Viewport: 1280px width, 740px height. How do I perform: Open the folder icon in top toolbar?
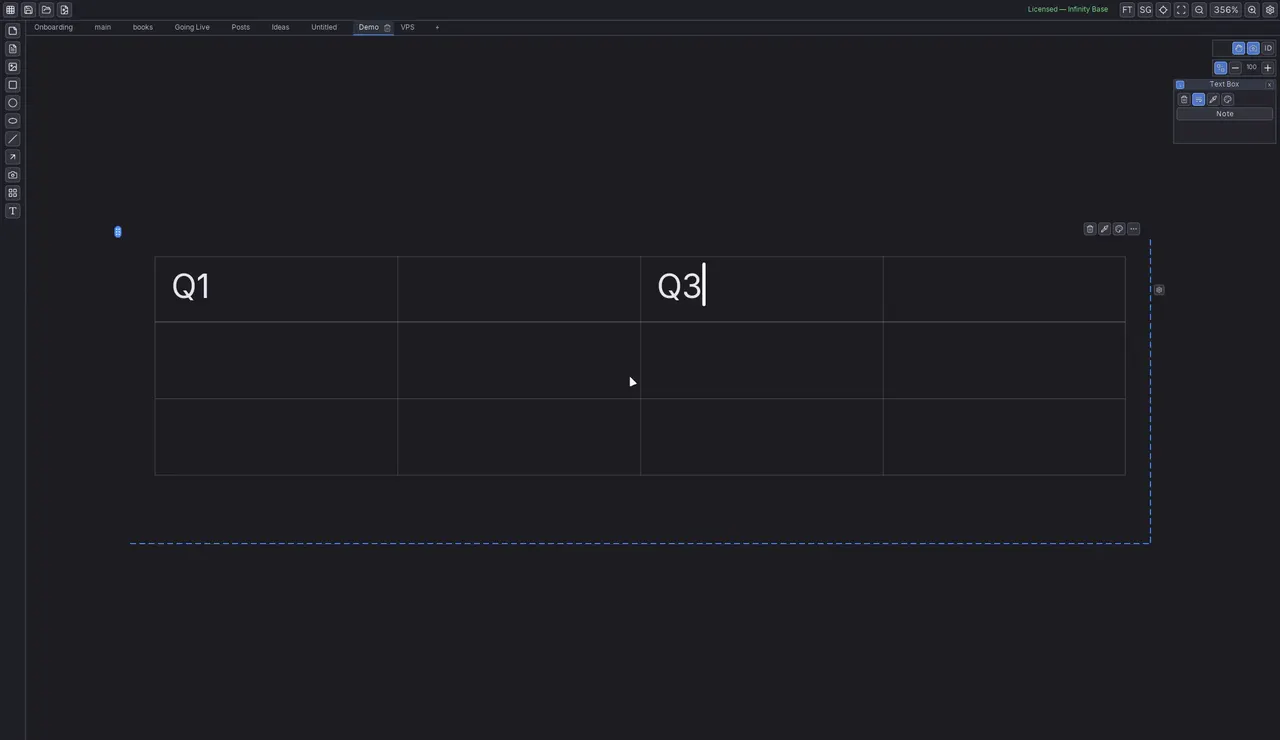pos(46,10)
